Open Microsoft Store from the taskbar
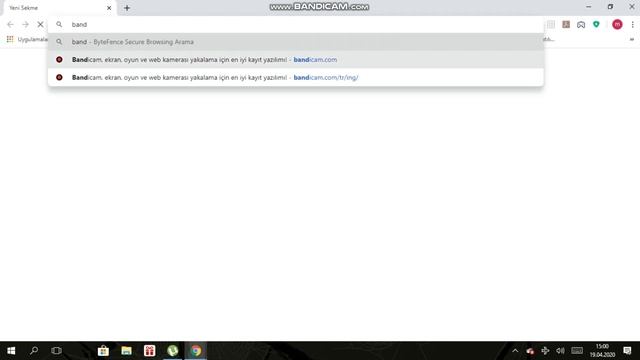The image size is (640, 360). pos(103,351)
